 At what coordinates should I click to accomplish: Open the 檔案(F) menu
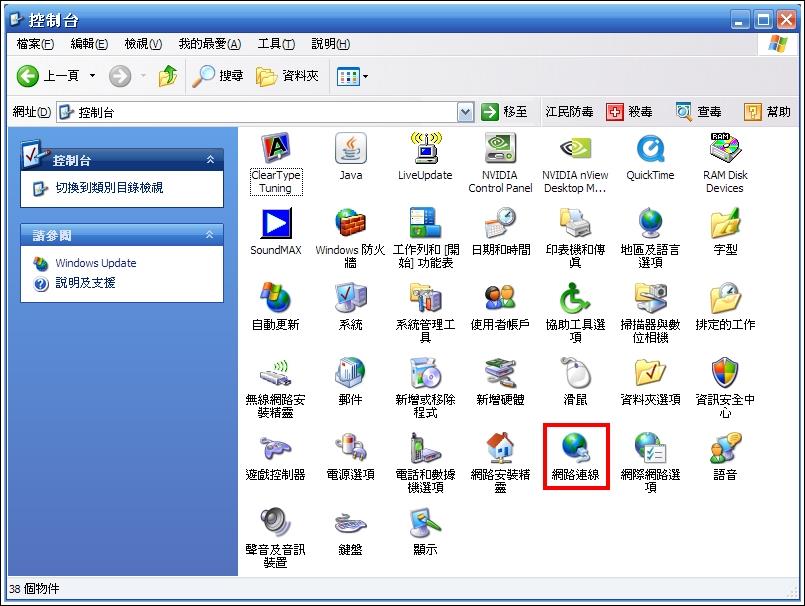[x=35, y=44]
